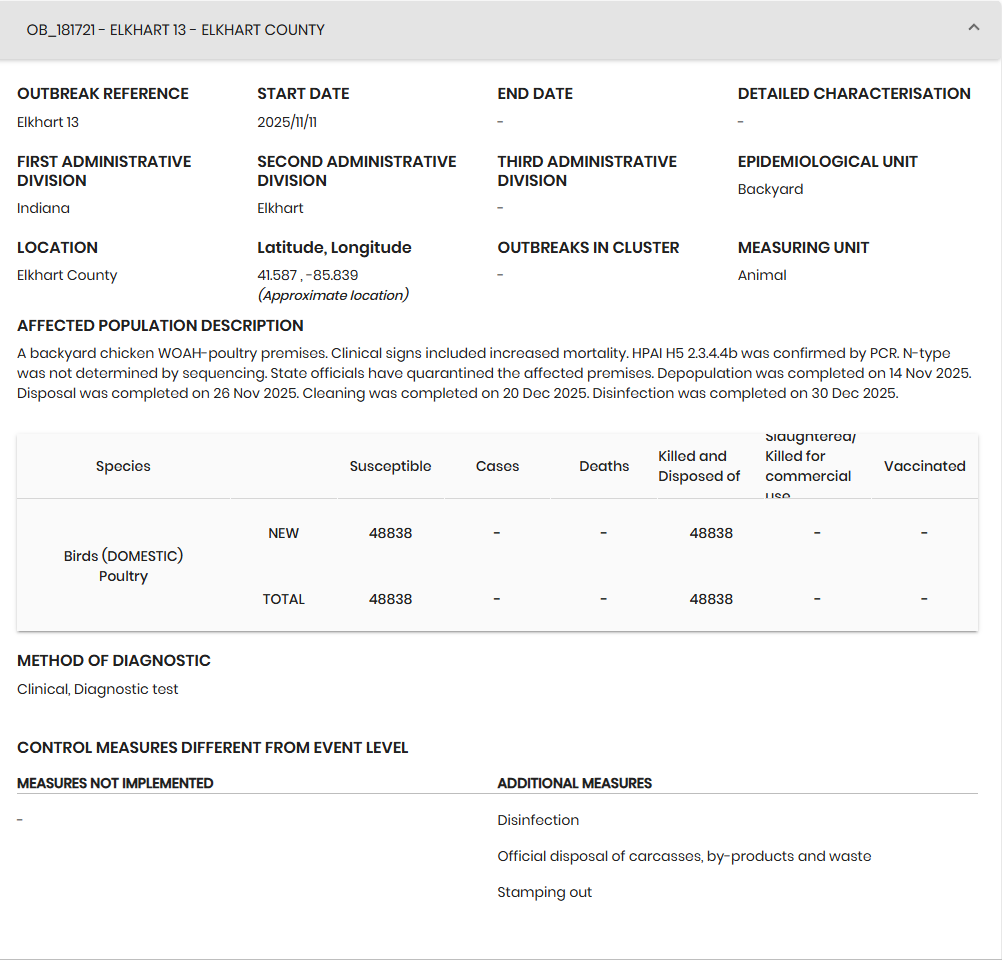Click the Cases column header

coord(497,466)
